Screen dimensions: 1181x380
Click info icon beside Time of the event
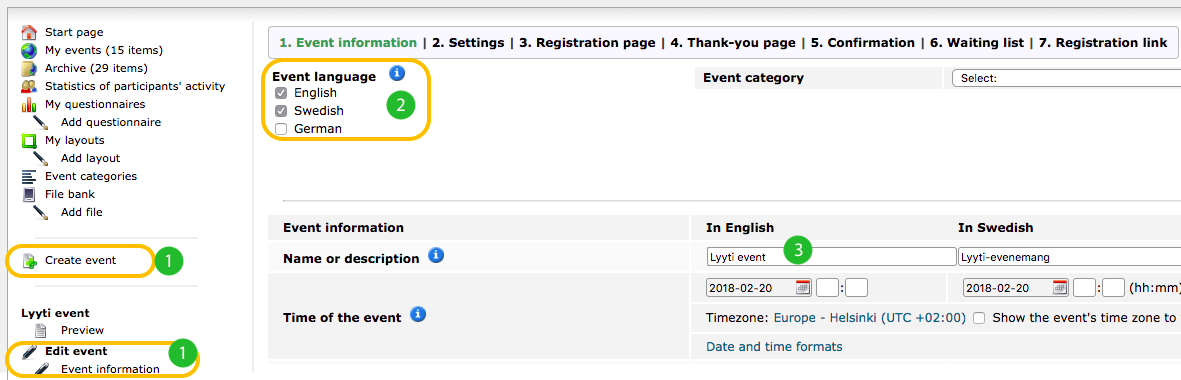click(x=419, y=314)
